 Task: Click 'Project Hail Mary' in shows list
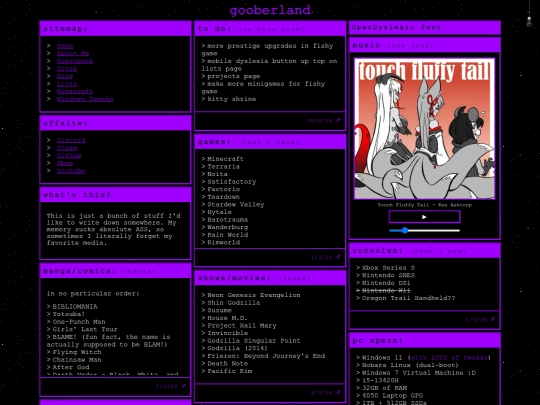click(241, 325)
